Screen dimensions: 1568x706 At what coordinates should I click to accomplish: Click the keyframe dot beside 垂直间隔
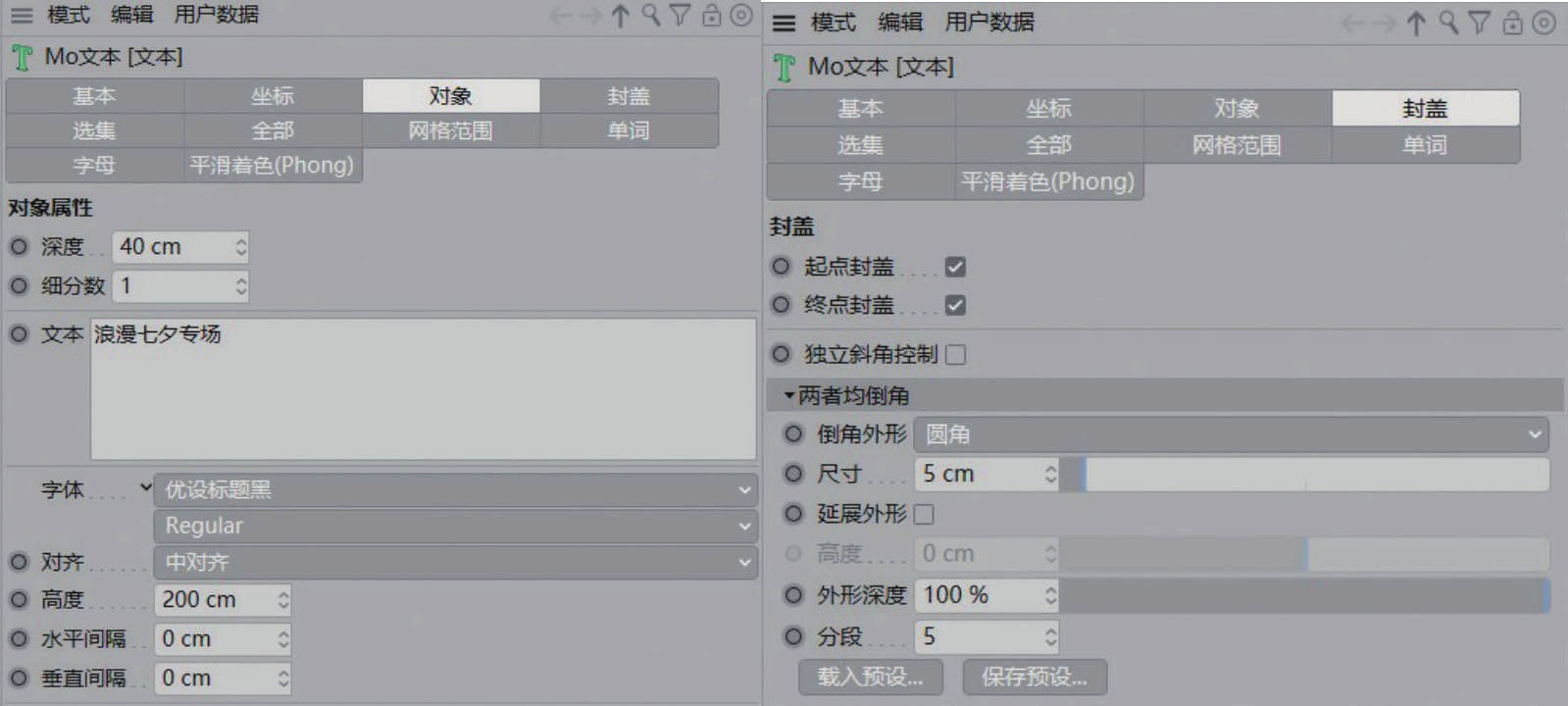[x=19, y=679]
